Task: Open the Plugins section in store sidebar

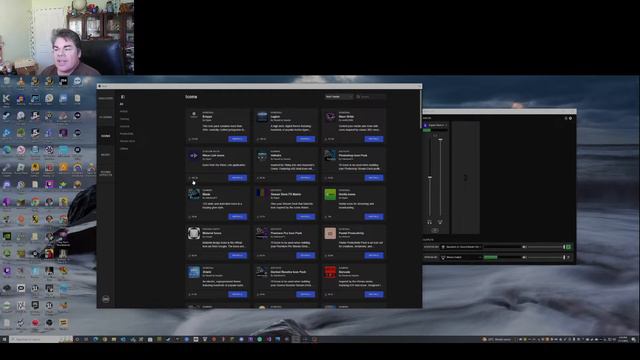Action: (106, 117)
